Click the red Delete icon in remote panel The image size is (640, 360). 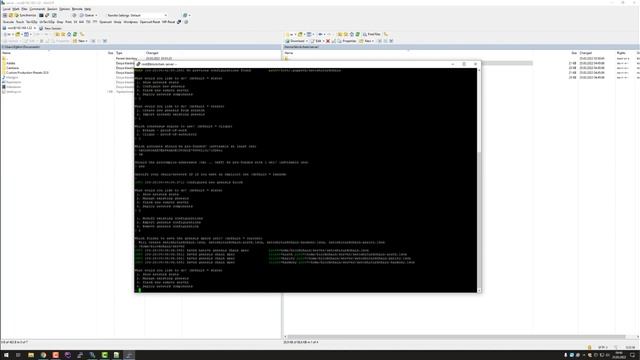328,41
